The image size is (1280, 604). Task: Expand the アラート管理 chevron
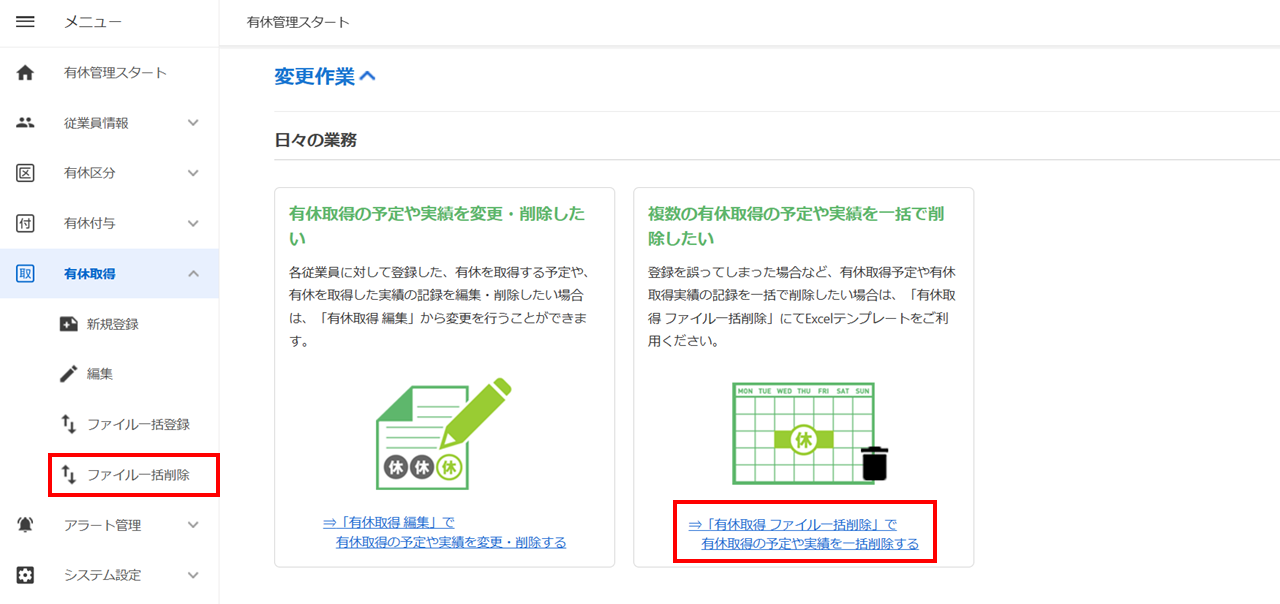pos(194,525)
